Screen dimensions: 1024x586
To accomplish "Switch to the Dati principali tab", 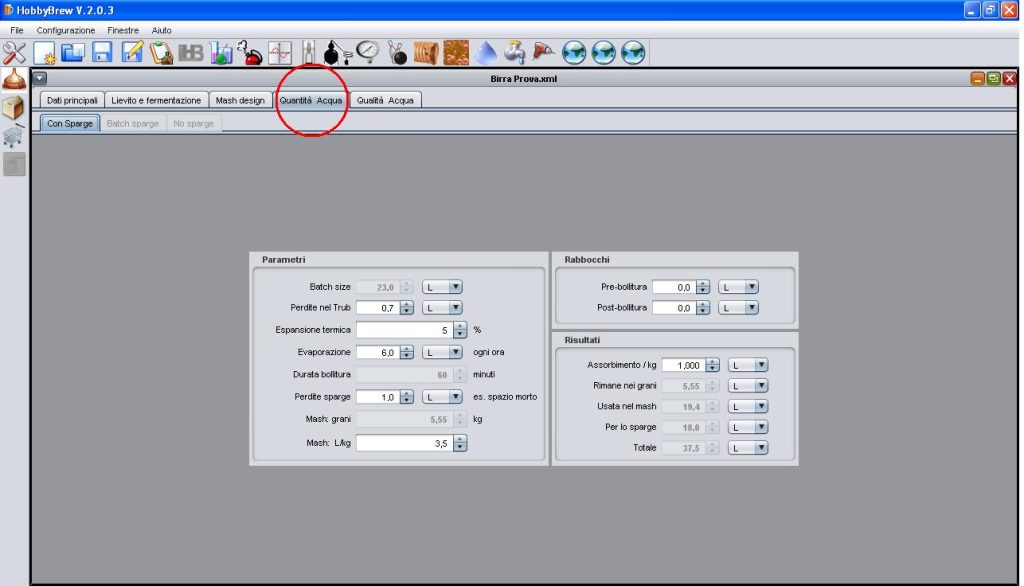I will pyautogui.click(x=72, y=100).
